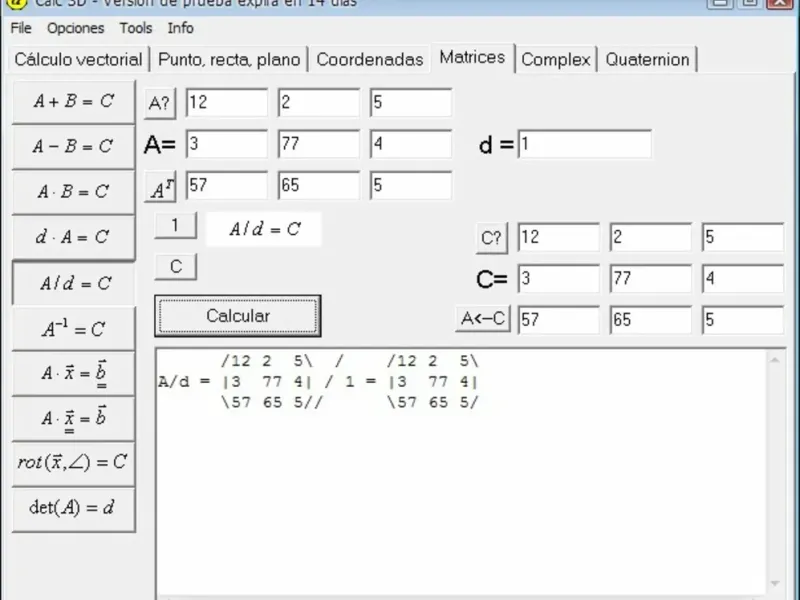Transpose matrix A with the Aᵀ button
This screenshot has width=800, height=600.
click(x=160, y=187)
